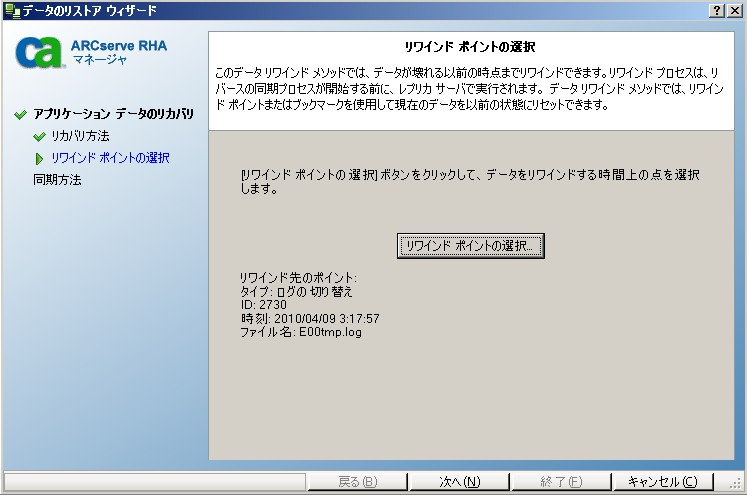Click the リワインド ポイントの選択 page heading
The width and height of the screenshot is (747, 495).
pos(470,47)
